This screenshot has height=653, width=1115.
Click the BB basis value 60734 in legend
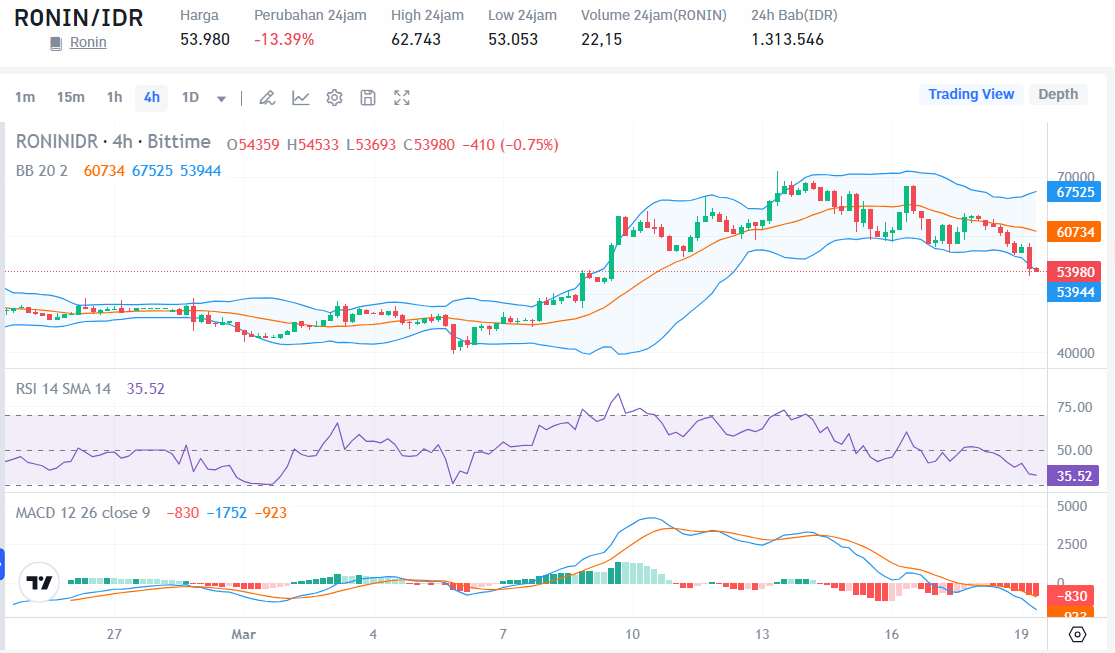[x=104, y=171]
